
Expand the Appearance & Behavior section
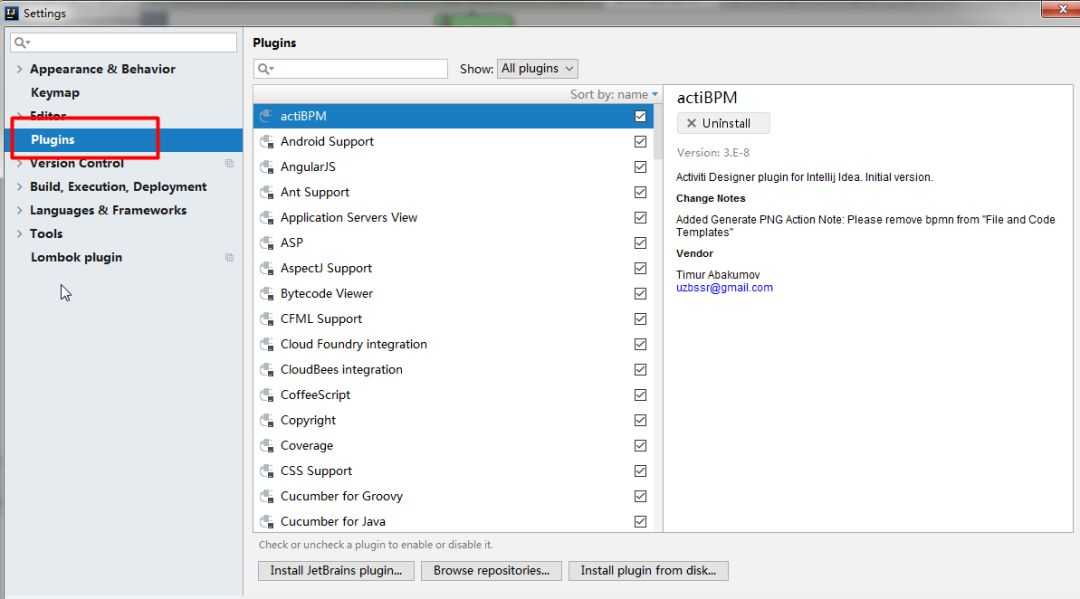pyautogui.click(x=19, y=69)
